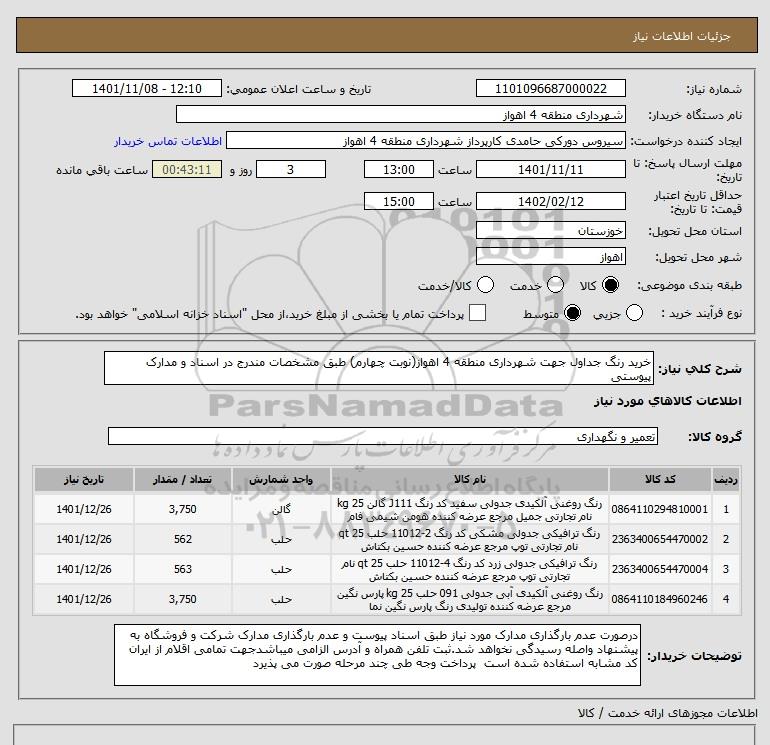Click the کد کالا column header

pyautogui.click(x=660, y=479)
